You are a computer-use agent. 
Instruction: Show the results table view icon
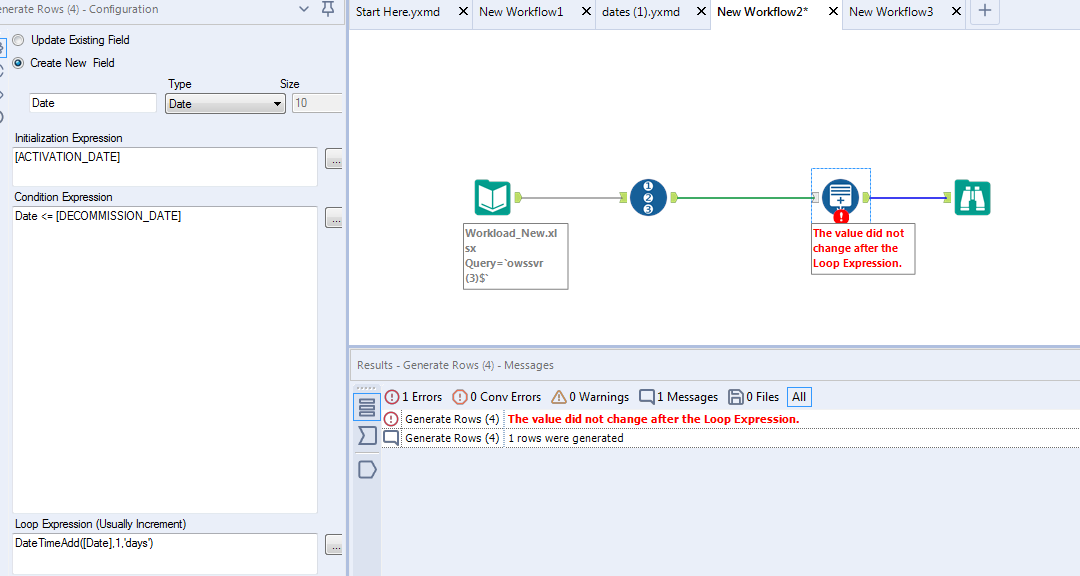pos(367,407)
